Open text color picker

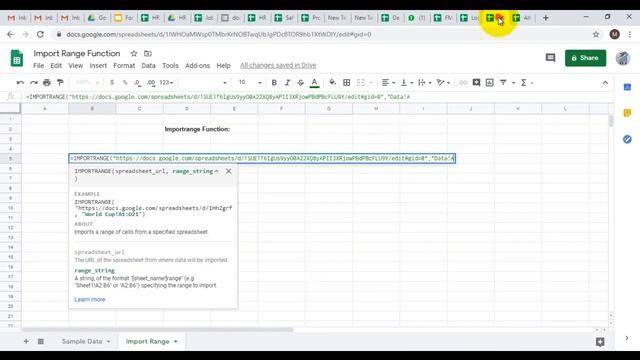314,83
